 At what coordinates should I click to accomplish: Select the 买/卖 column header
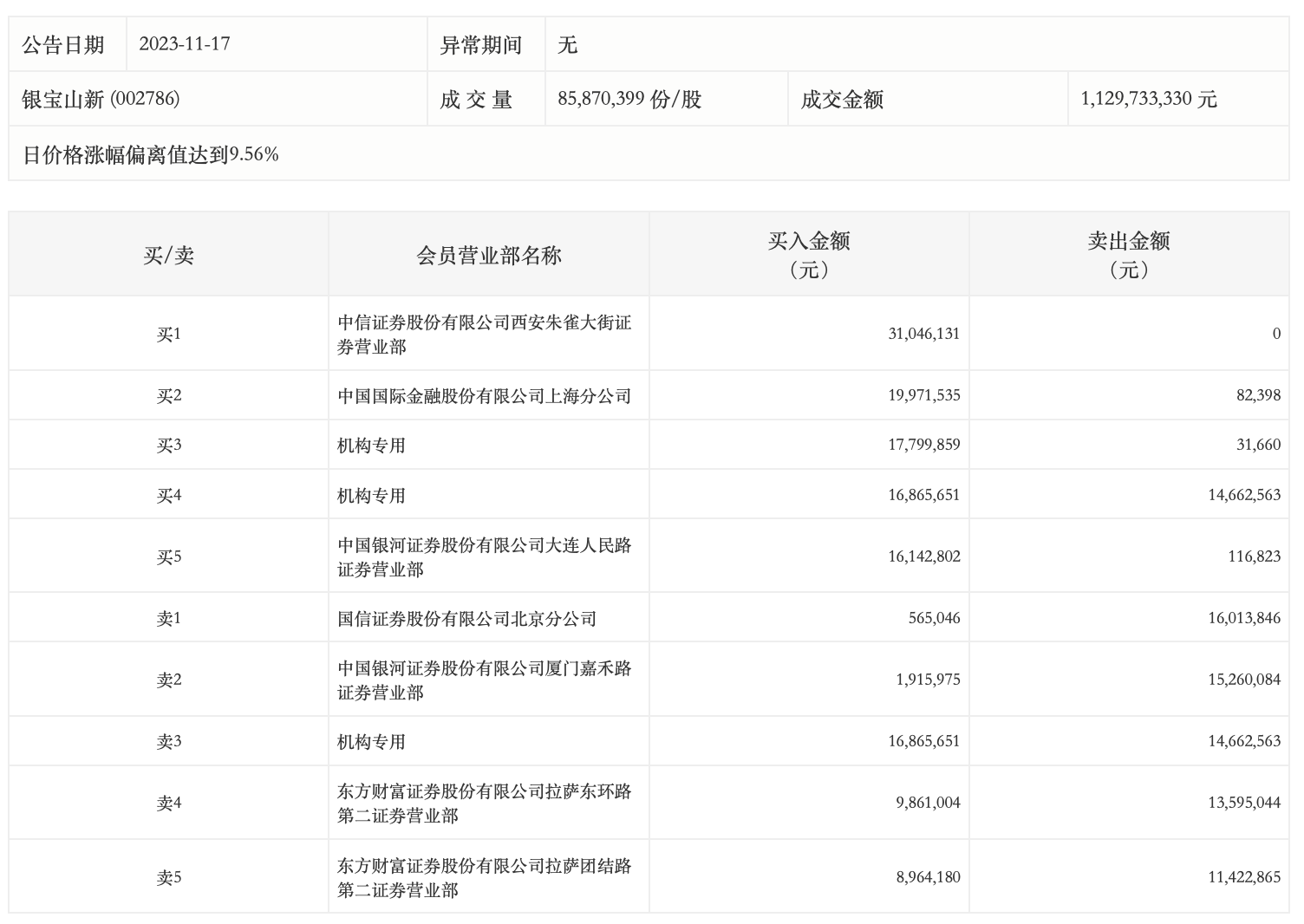point(168,256)
